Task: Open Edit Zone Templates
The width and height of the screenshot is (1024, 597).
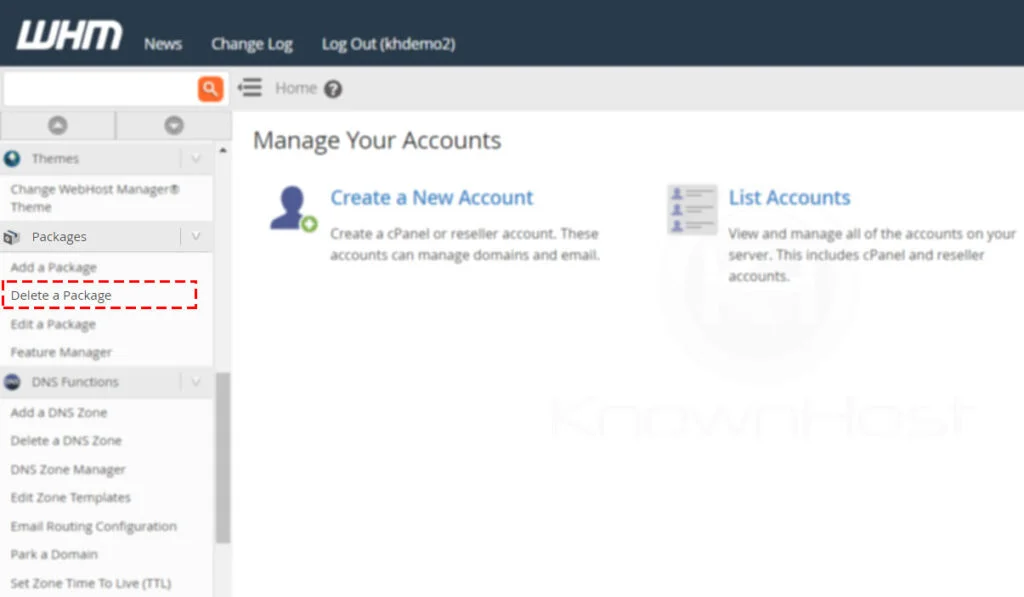Action: (71, 498)
